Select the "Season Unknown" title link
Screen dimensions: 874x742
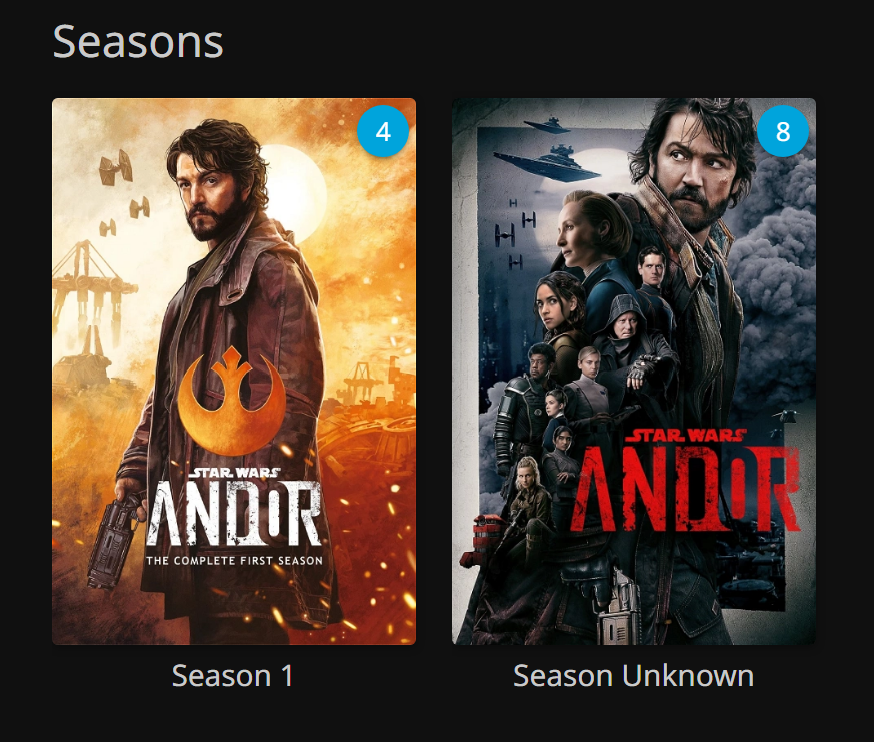click(x=633, y=676)
